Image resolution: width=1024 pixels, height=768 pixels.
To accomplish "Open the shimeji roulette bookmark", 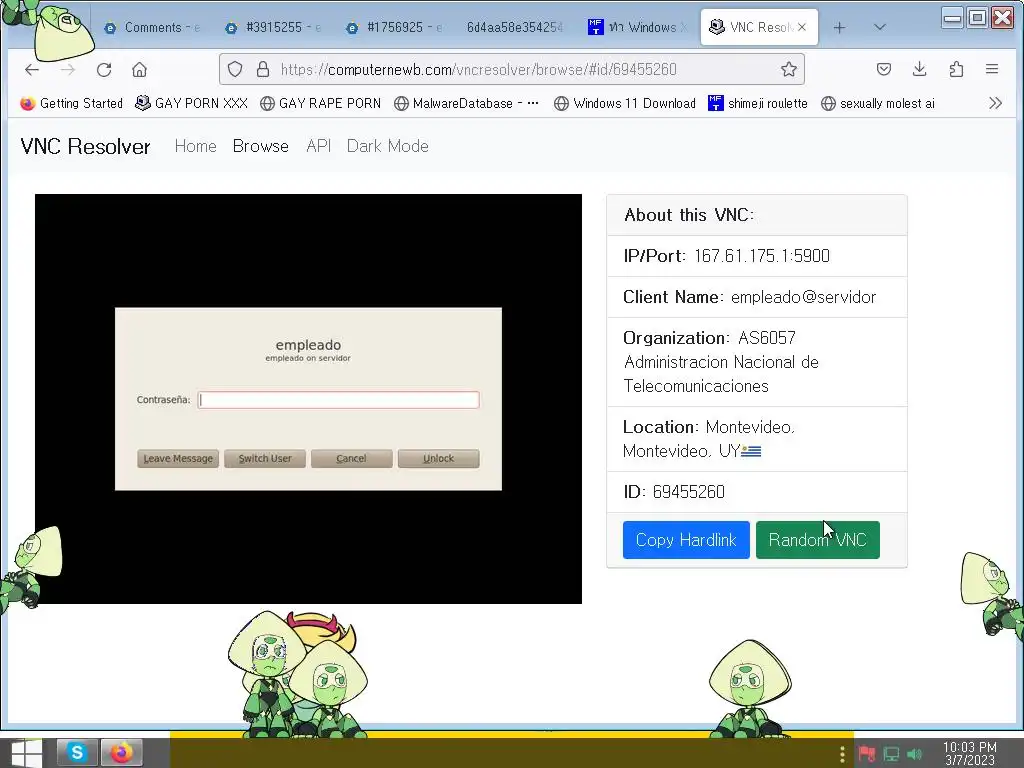I will point(758,103).
